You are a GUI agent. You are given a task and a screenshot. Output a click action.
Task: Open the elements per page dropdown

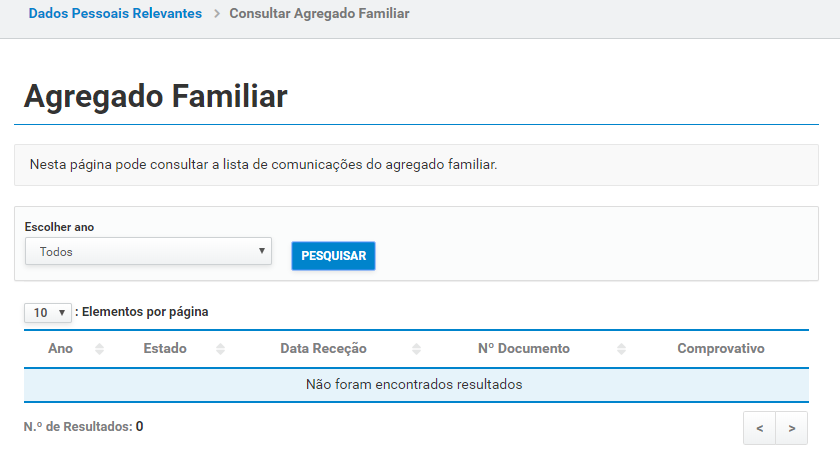(x=48, y=312)
